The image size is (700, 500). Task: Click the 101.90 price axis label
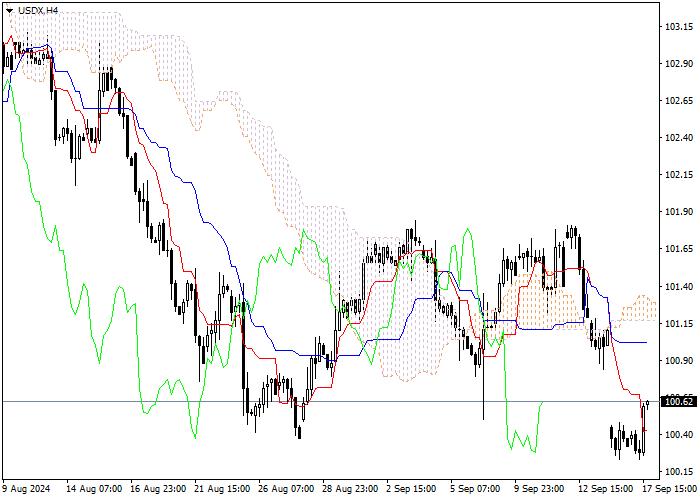click(x=679, y=212)
